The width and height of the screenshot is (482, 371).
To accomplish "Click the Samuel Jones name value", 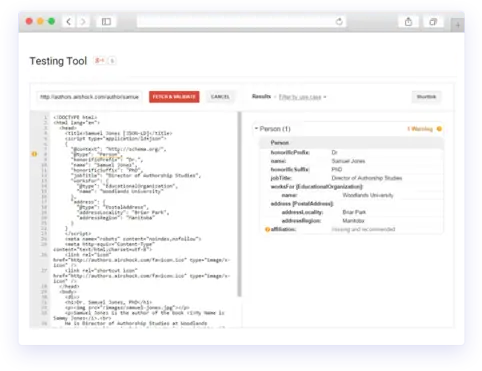I will 348,161.
